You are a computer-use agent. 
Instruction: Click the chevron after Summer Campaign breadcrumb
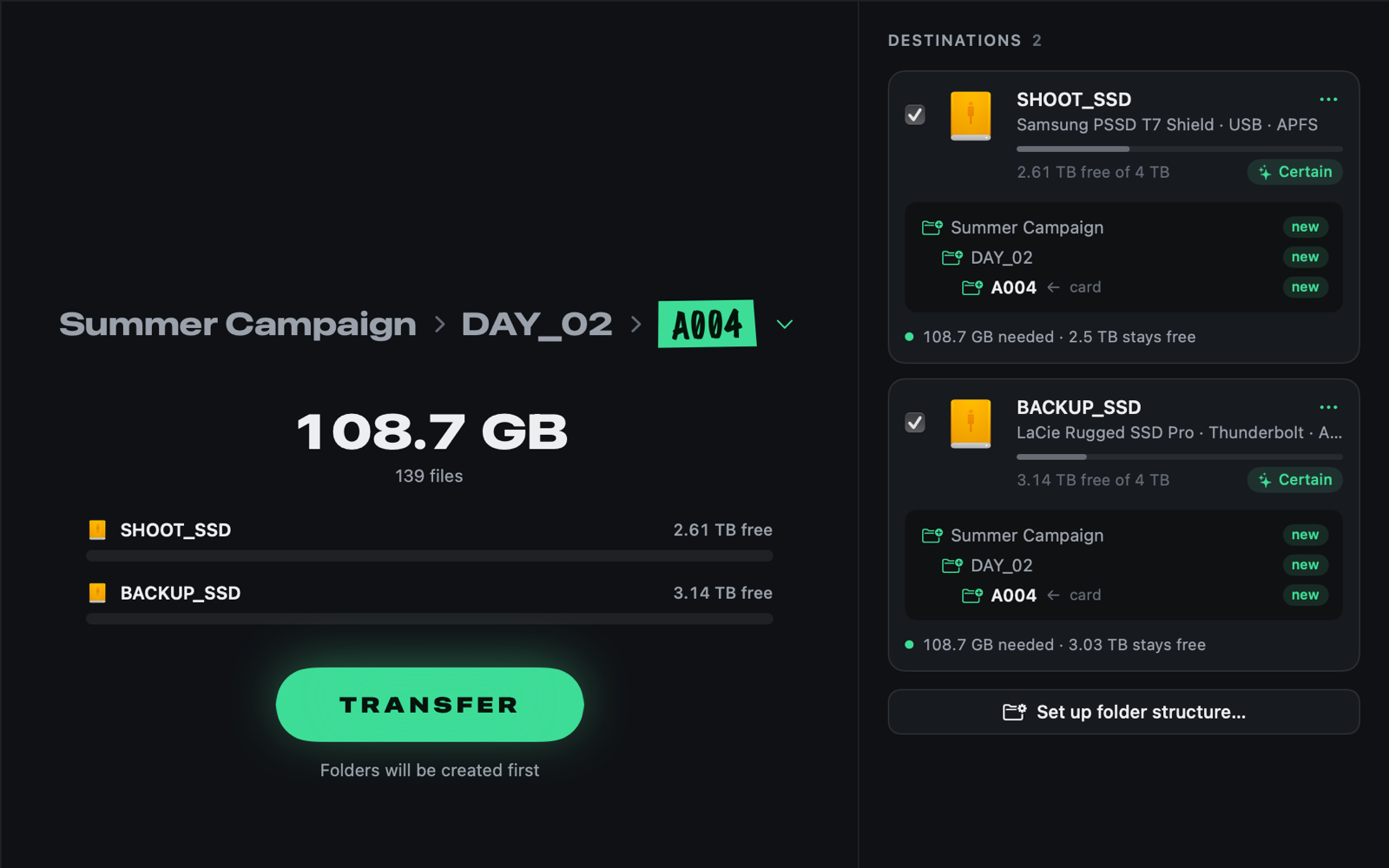[439, 325]
